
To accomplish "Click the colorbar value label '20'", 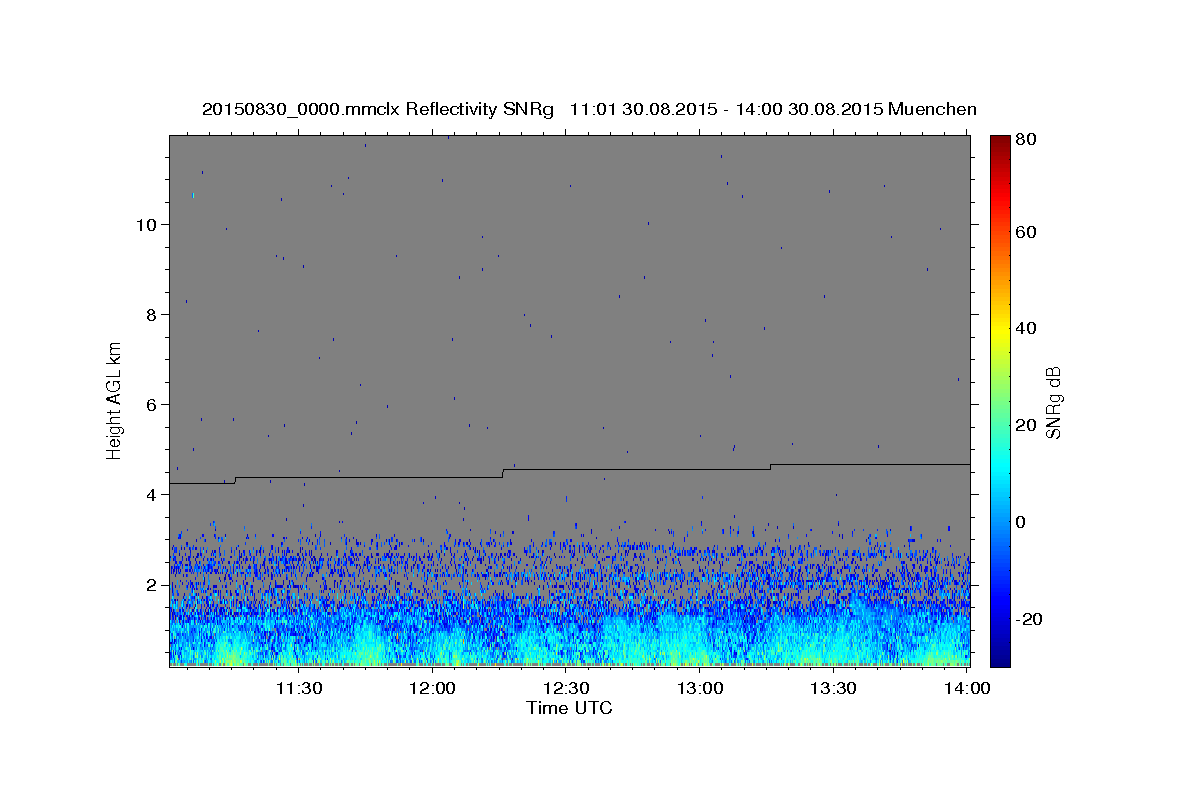I will [x=1025, y=425].
